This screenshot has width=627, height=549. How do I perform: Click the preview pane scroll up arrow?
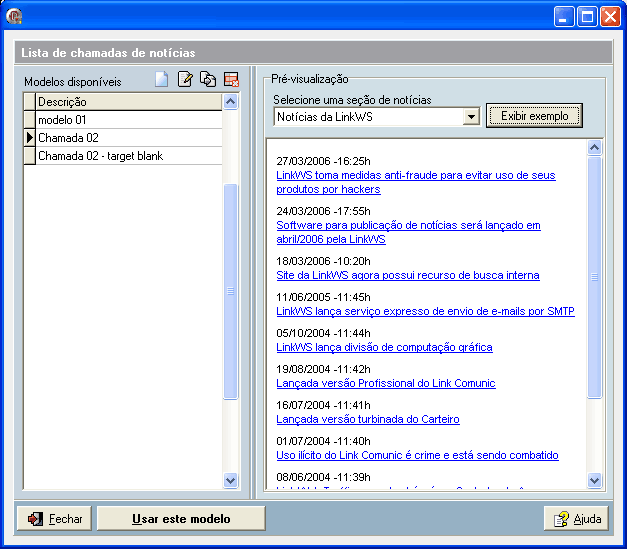click(x=595, y=148)
